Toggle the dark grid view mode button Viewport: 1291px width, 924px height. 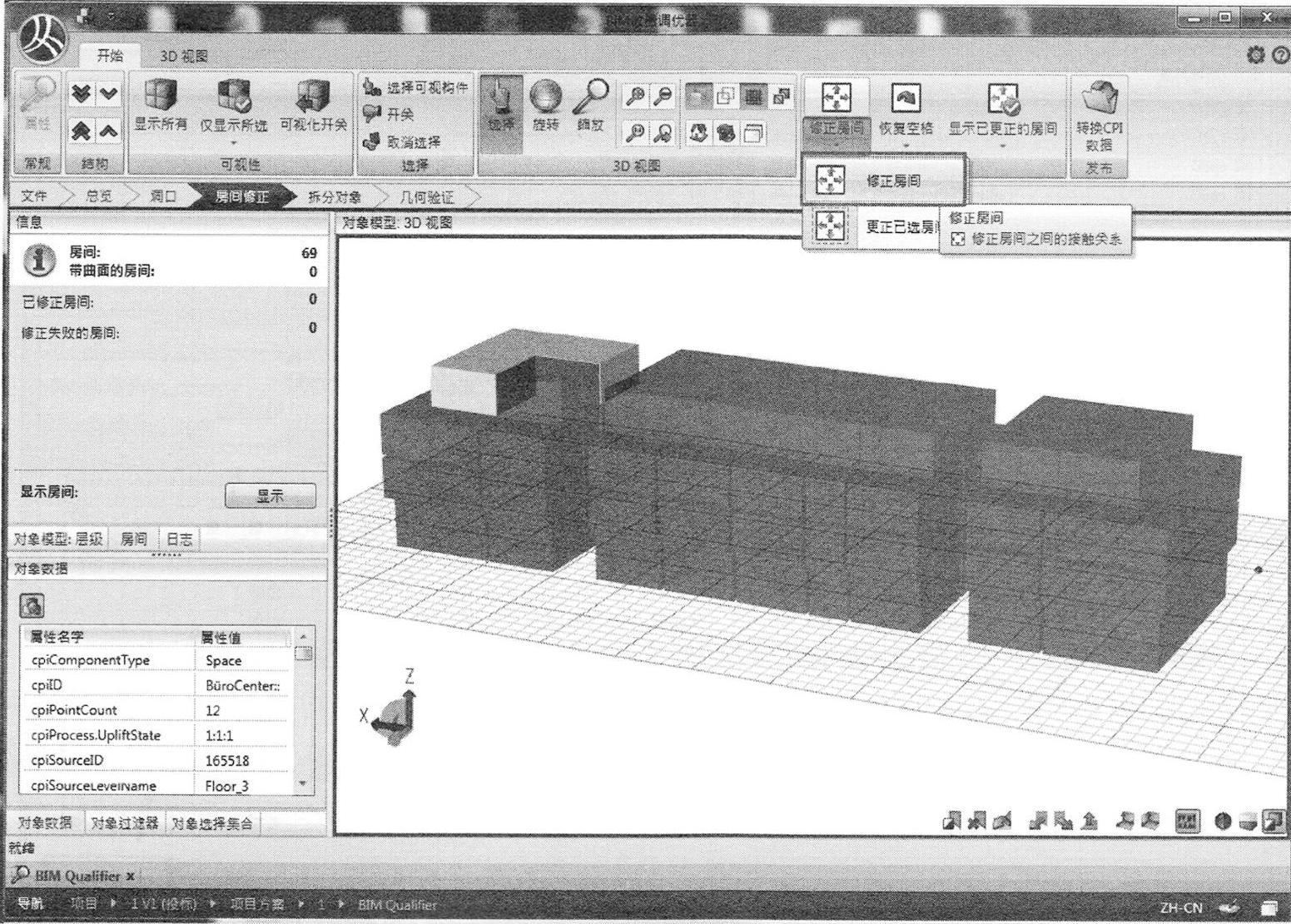coord(753,97)
